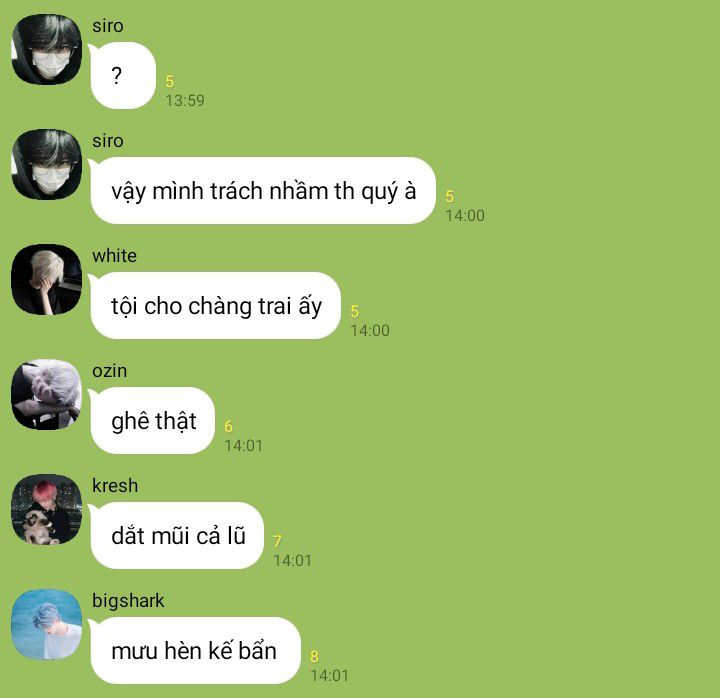The height and width of the screenshot is (698, 720).
Task: Tap the 'dắt mũi cả lũ' bubble
Action: click(x=177, y=535)
